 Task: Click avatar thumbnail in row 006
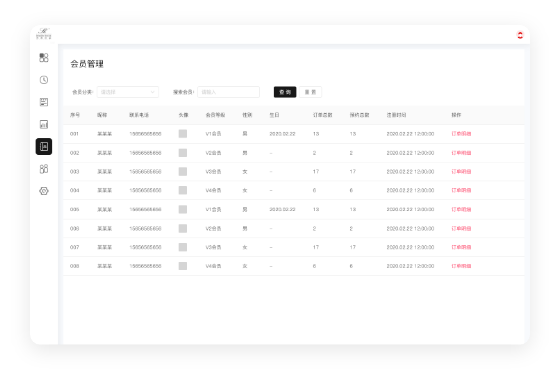point(183,229)
